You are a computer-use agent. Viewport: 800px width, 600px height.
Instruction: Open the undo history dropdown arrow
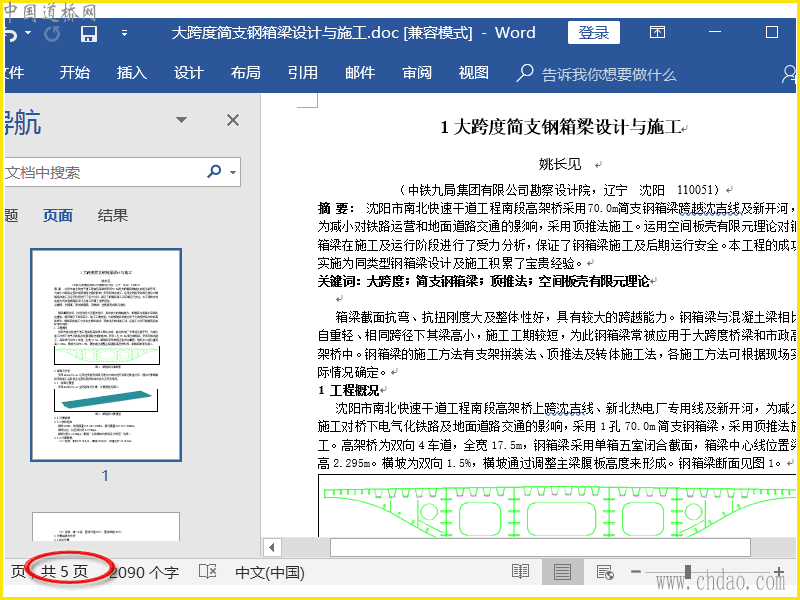pos(28,33)
